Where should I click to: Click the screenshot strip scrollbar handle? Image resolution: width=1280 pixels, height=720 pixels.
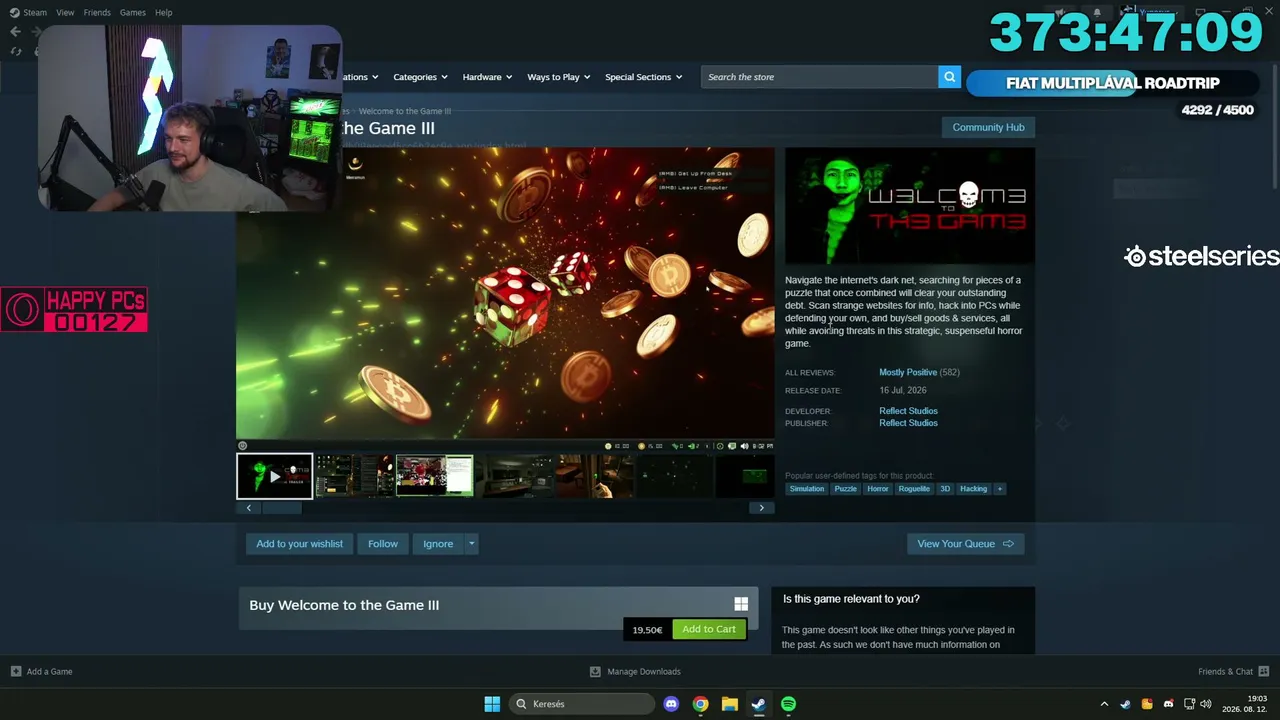point(281,508)
